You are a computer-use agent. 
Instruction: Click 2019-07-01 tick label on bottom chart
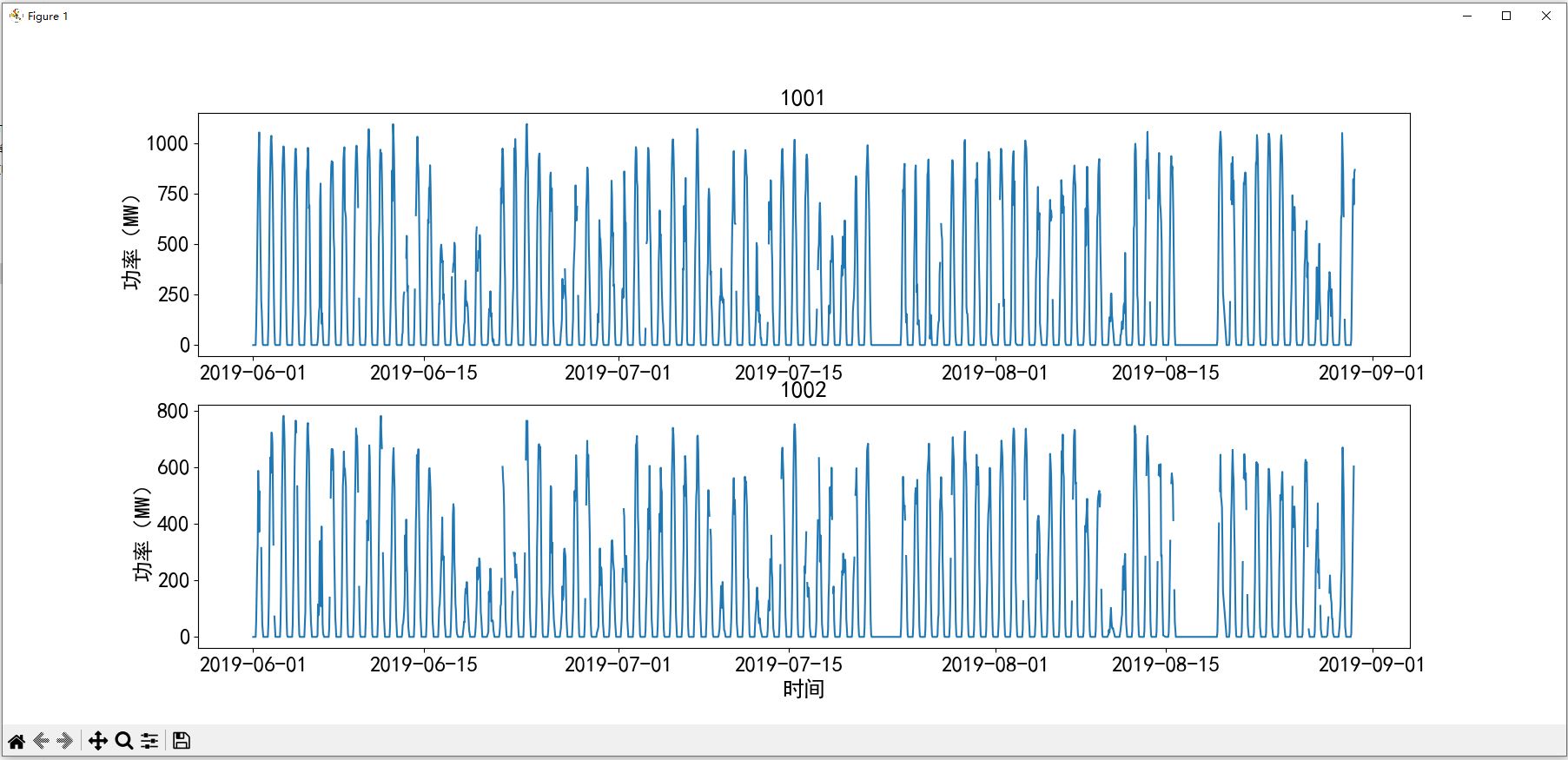[x=618, y=664]
